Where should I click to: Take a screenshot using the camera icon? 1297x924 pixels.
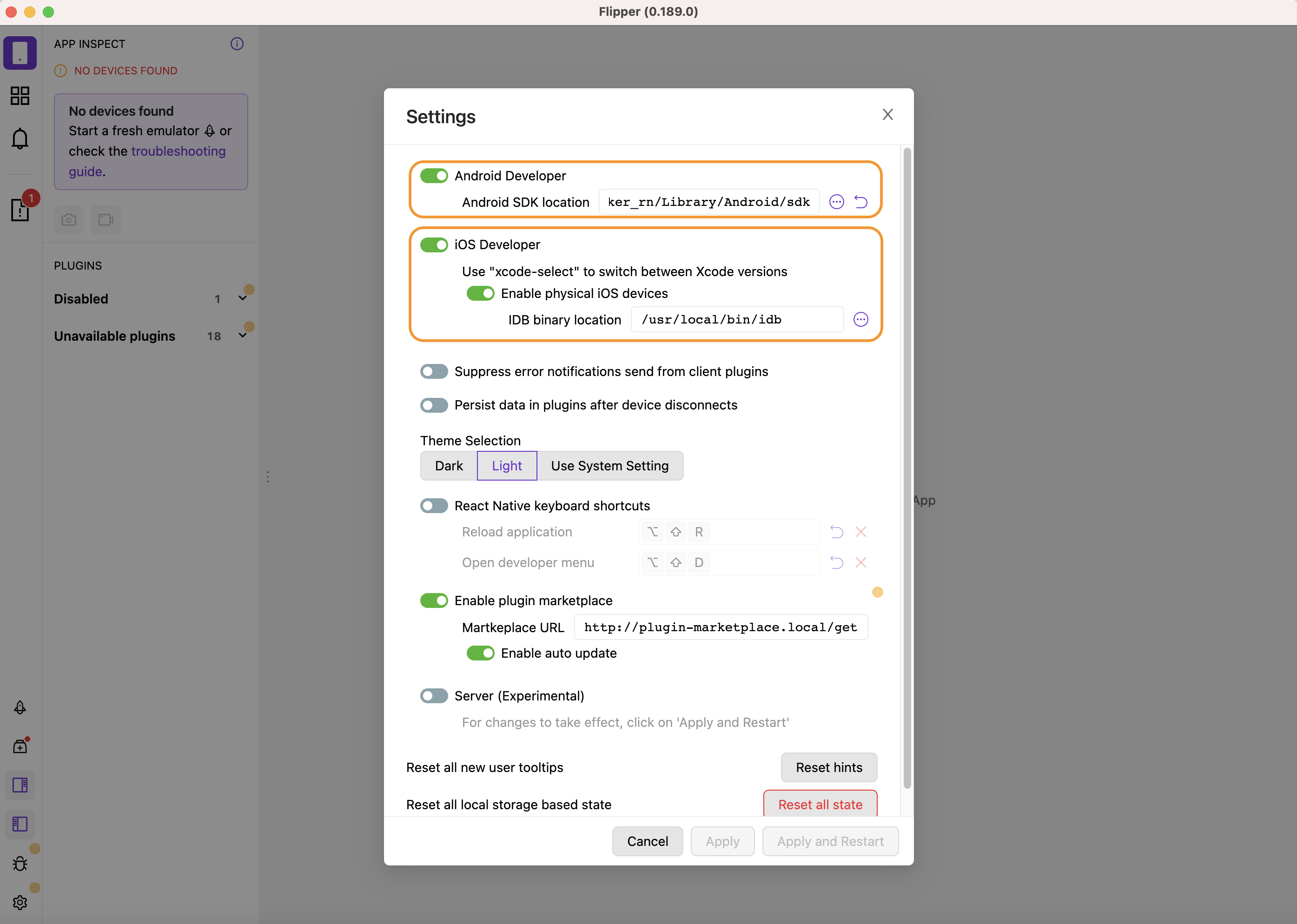click(68, 220)
